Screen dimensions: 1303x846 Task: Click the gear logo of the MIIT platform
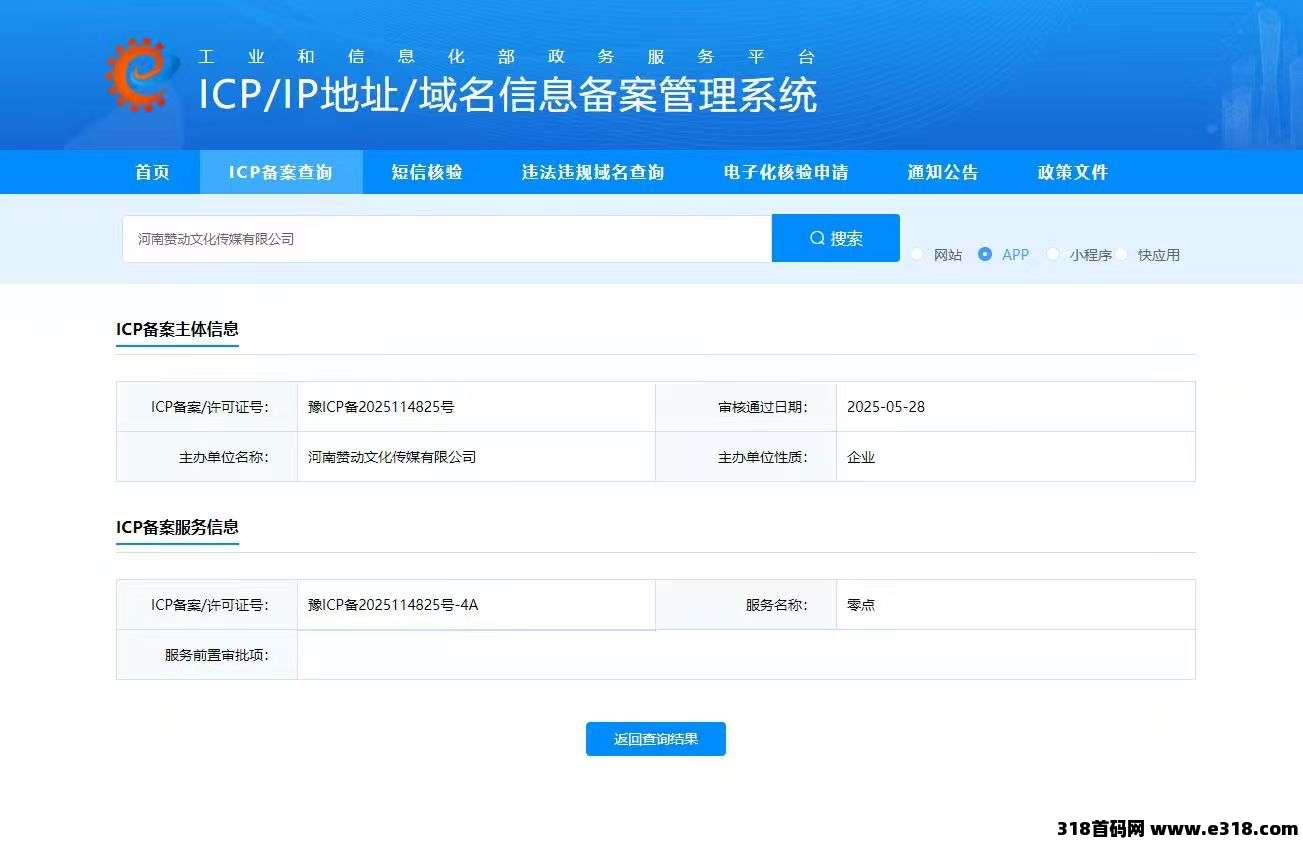(x=141, y=74)
